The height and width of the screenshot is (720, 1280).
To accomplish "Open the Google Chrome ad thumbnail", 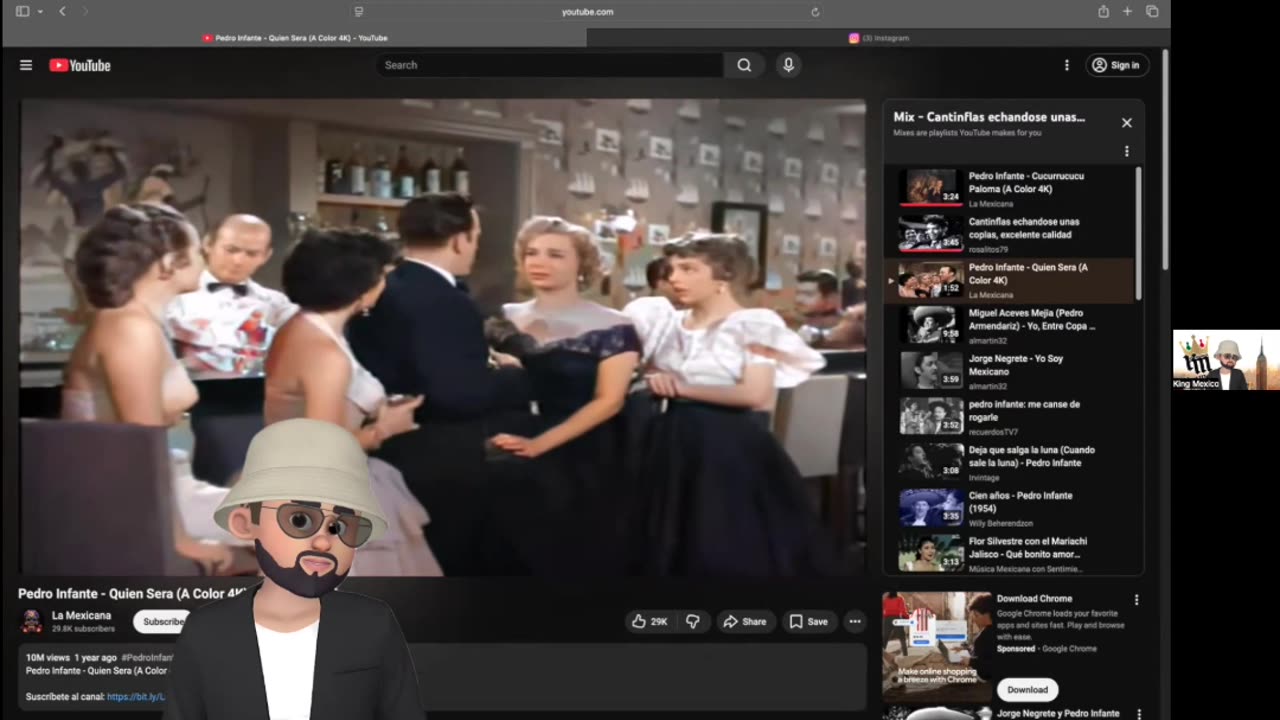I will [936, 645].
